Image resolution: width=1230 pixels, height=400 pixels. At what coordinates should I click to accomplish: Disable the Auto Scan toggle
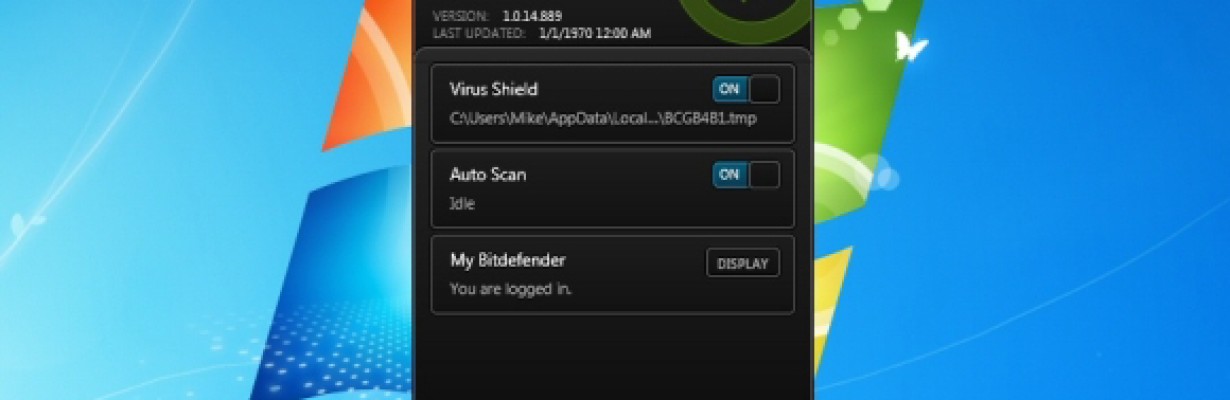(746, 174)
